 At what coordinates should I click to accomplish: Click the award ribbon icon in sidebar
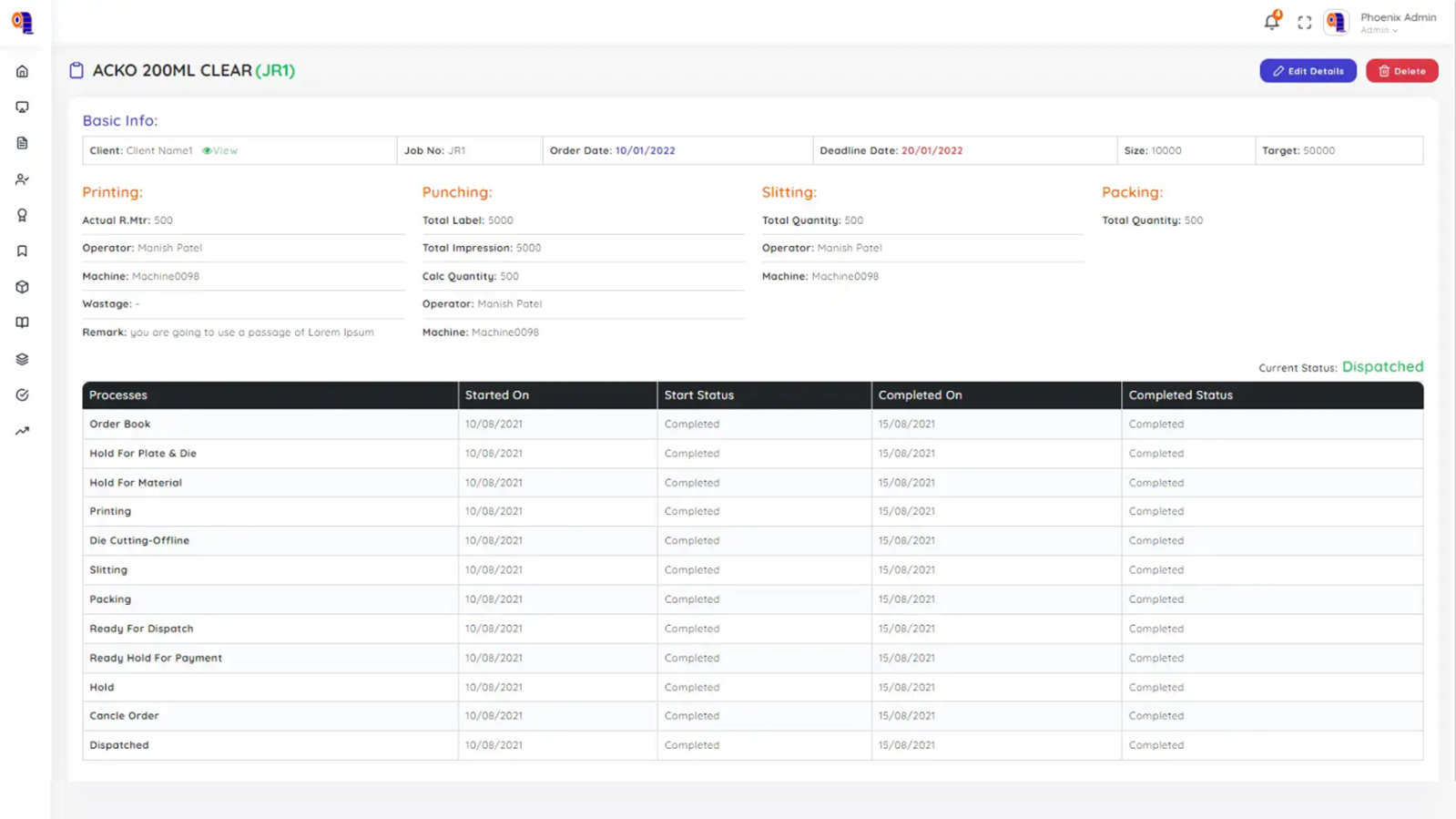coord(22,215)
